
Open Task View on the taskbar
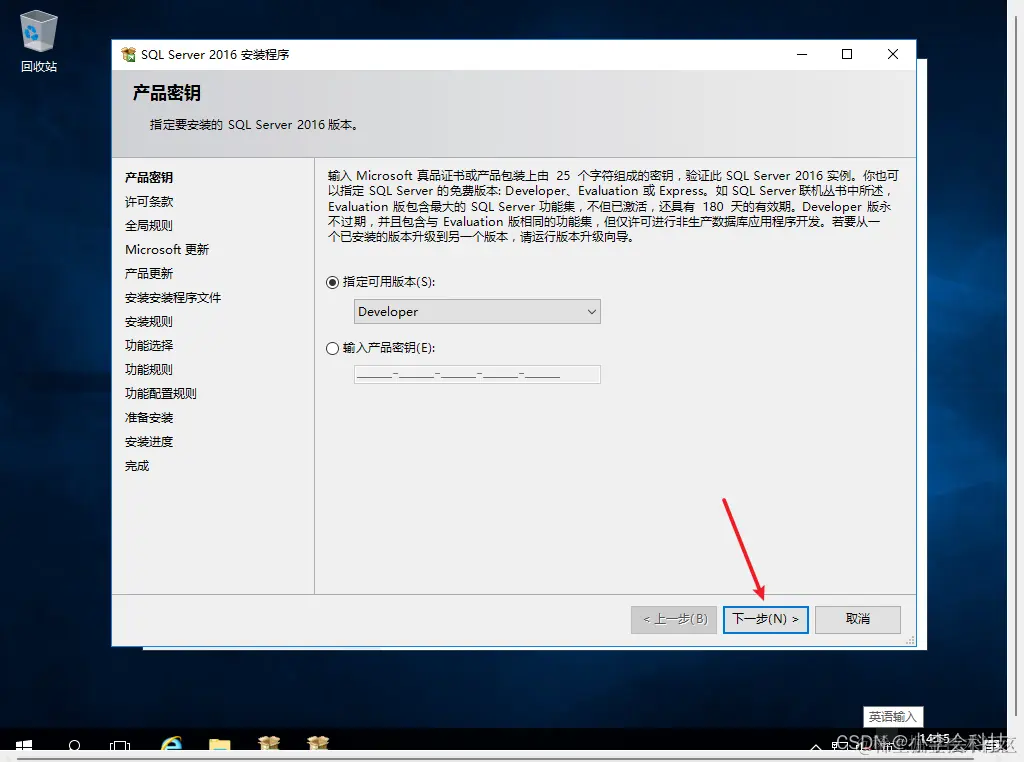(x=120, y=746)
